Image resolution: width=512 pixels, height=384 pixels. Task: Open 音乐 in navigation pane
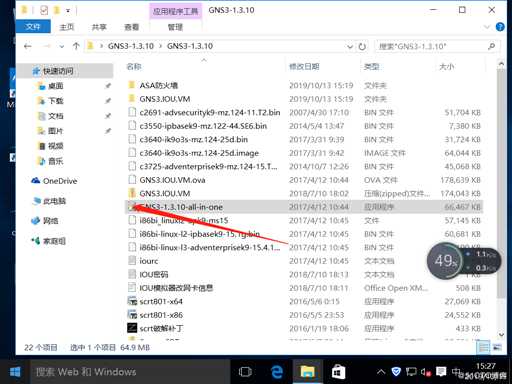(56, 161)
